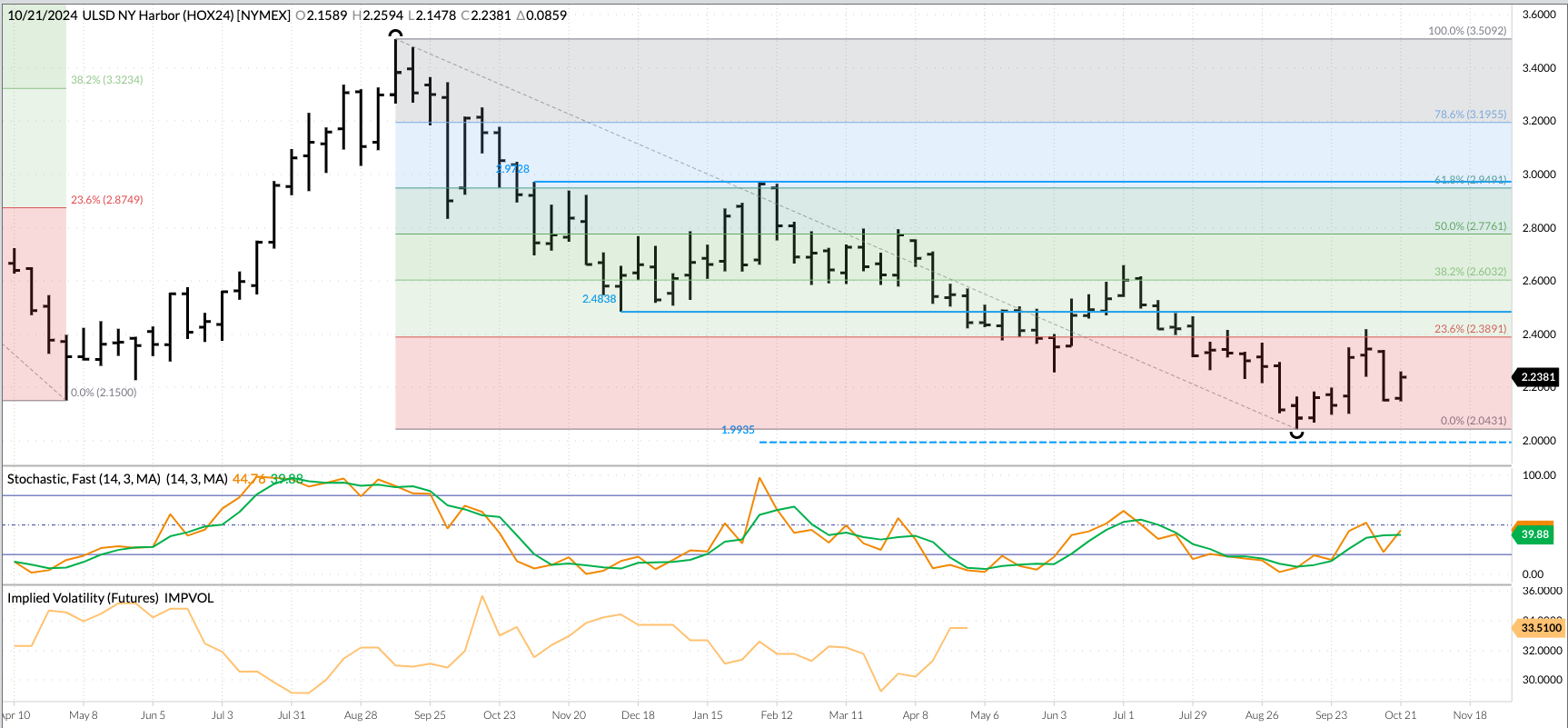
Task: Select the current price tag 2.2381
Action: pyautogui.click(x=1537, y=377)
